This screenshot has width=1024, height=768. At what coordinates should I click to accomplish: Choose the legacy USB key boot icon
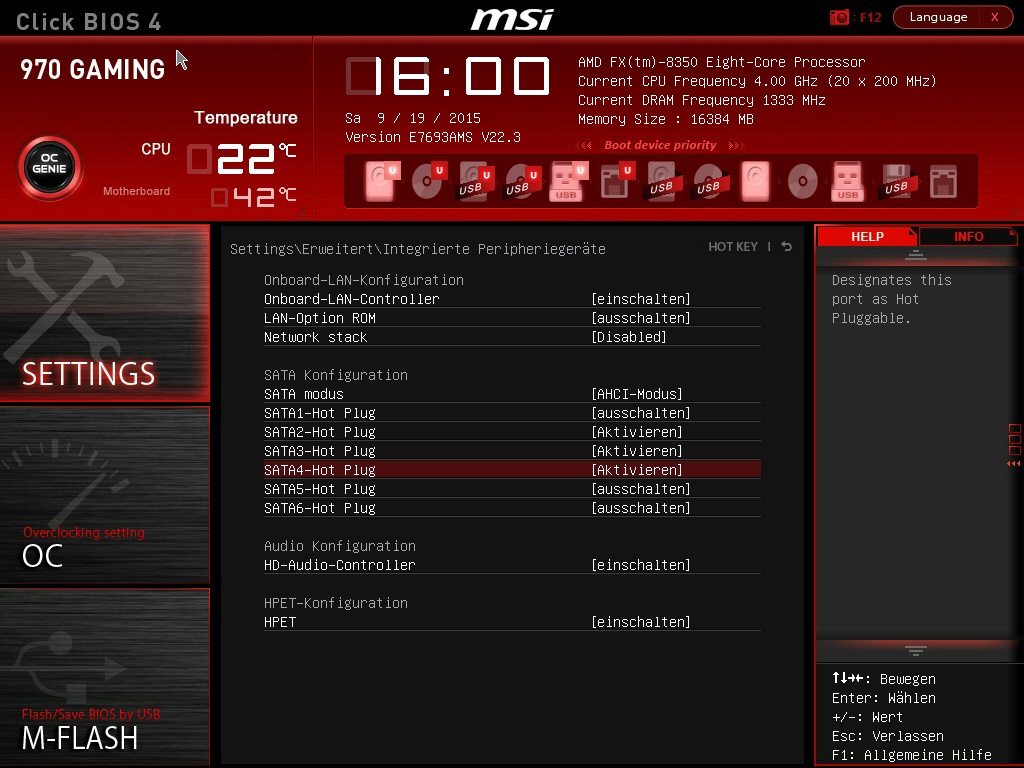[x=848, y=181]
